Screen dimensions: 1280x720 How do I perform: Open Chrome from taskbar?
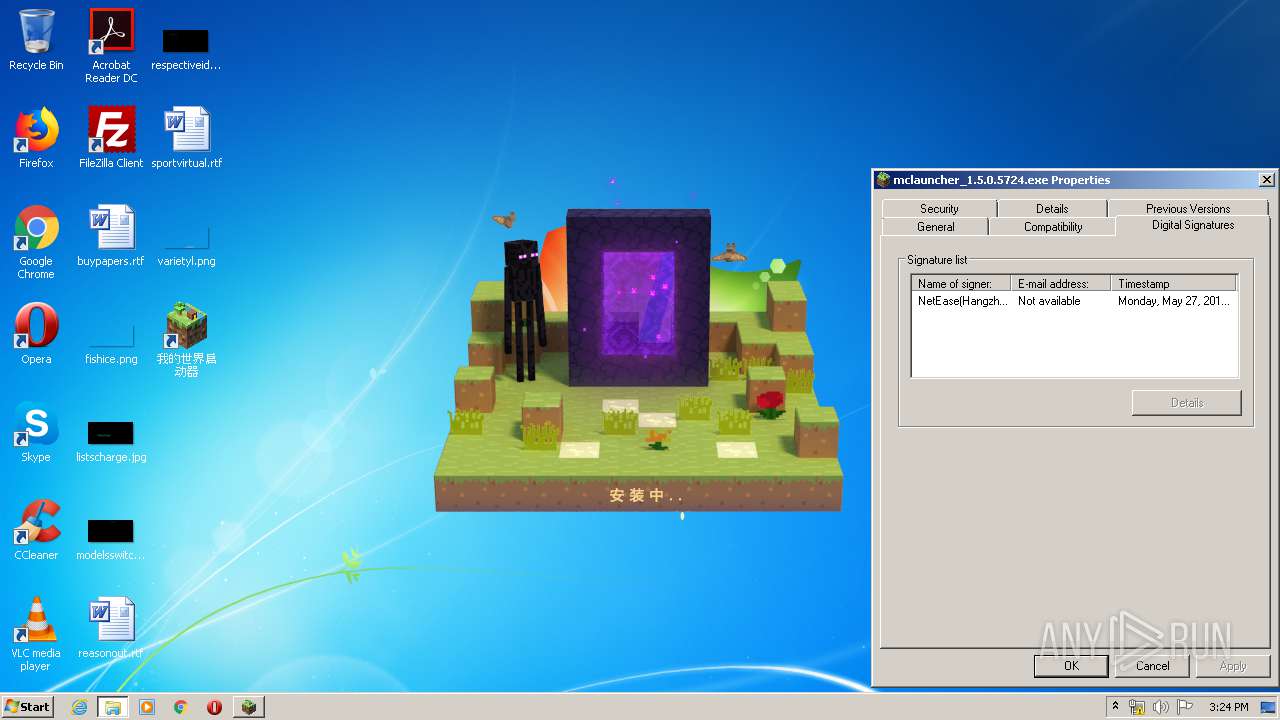pyautogui.click(x=181, y=707)
